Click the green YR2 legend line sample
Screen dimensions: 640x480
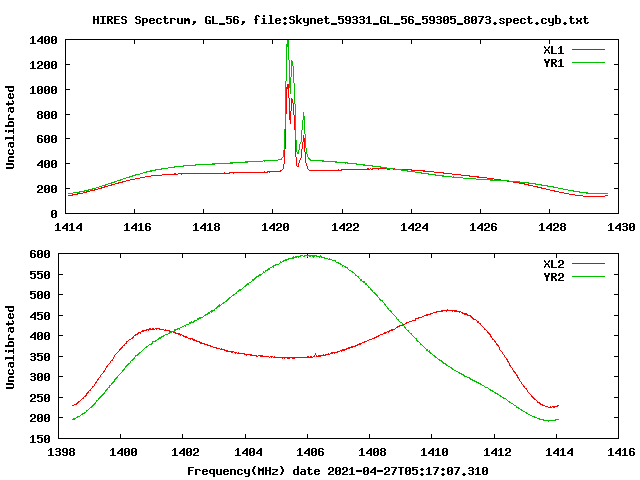pyautogui.click(x=588, y=277)
